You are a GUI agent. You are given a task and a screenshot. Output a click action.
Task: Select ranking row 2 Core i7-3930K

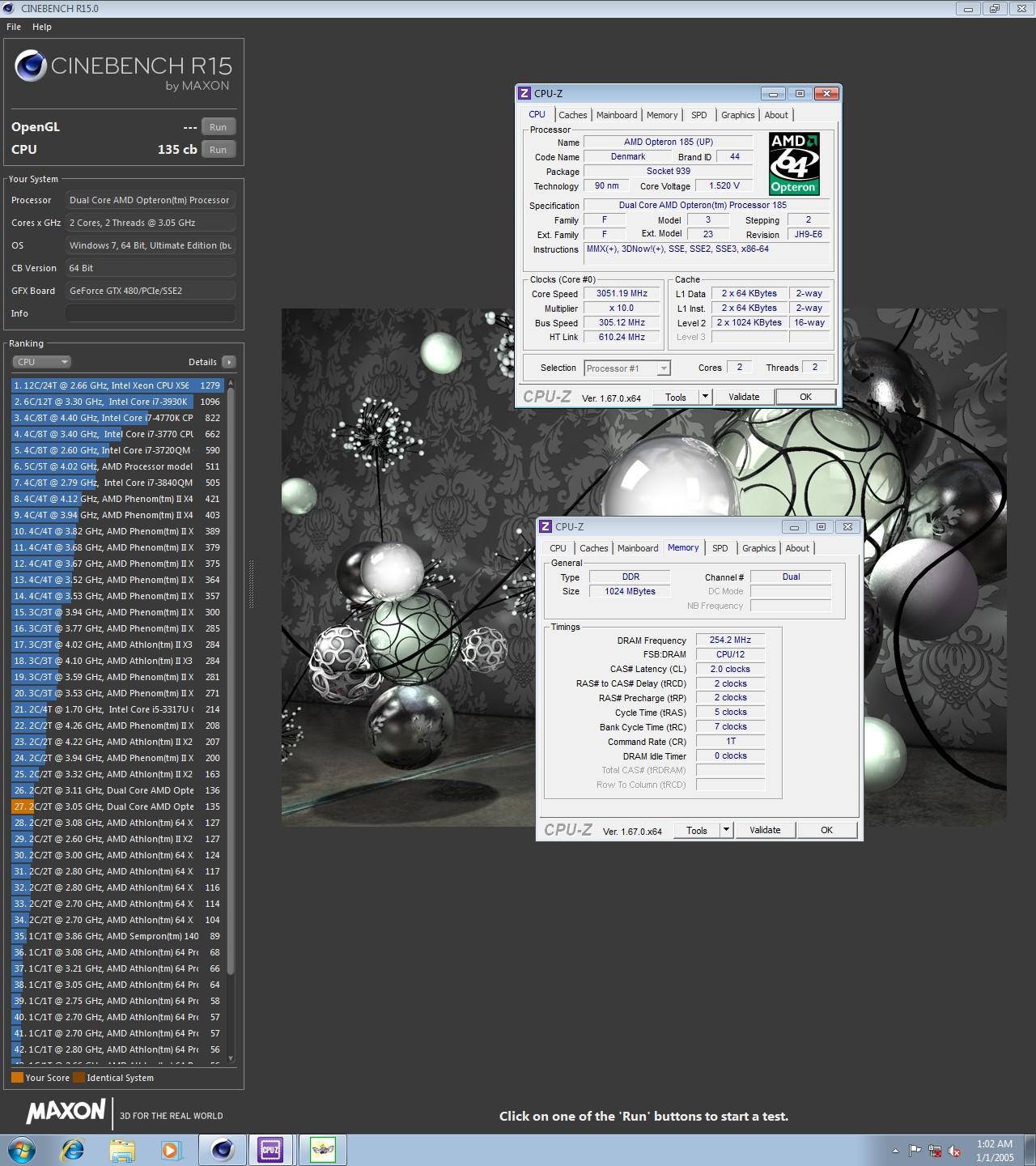pyautogui.click(x=117, y=402)
